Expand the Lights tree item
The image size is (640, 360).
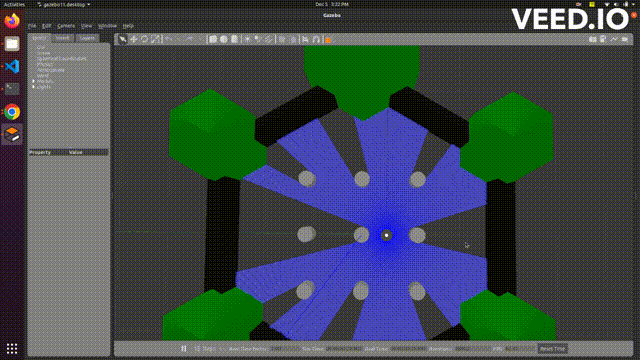point(33,87)
